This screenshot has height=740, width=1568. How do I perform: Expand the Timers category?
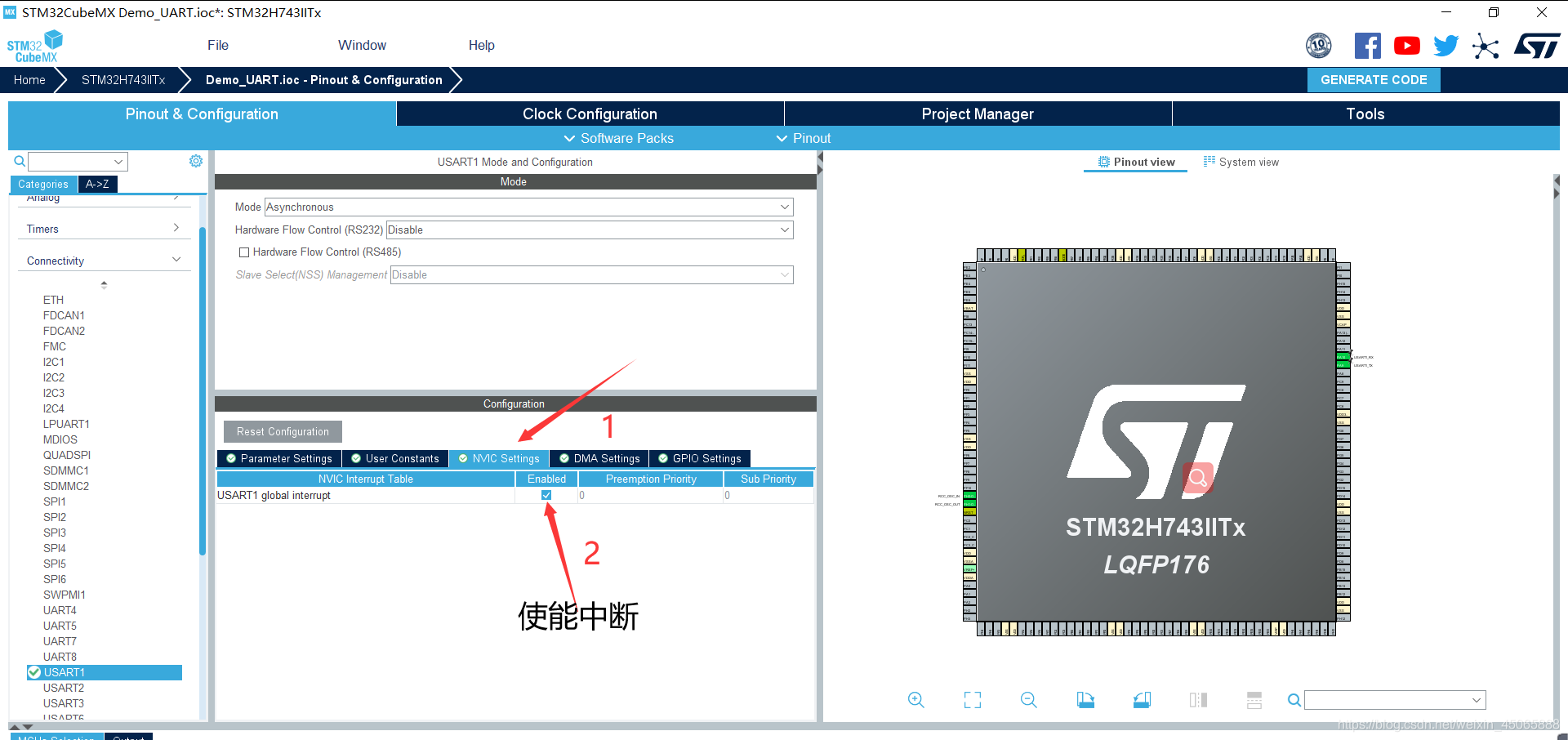point(104,229)
